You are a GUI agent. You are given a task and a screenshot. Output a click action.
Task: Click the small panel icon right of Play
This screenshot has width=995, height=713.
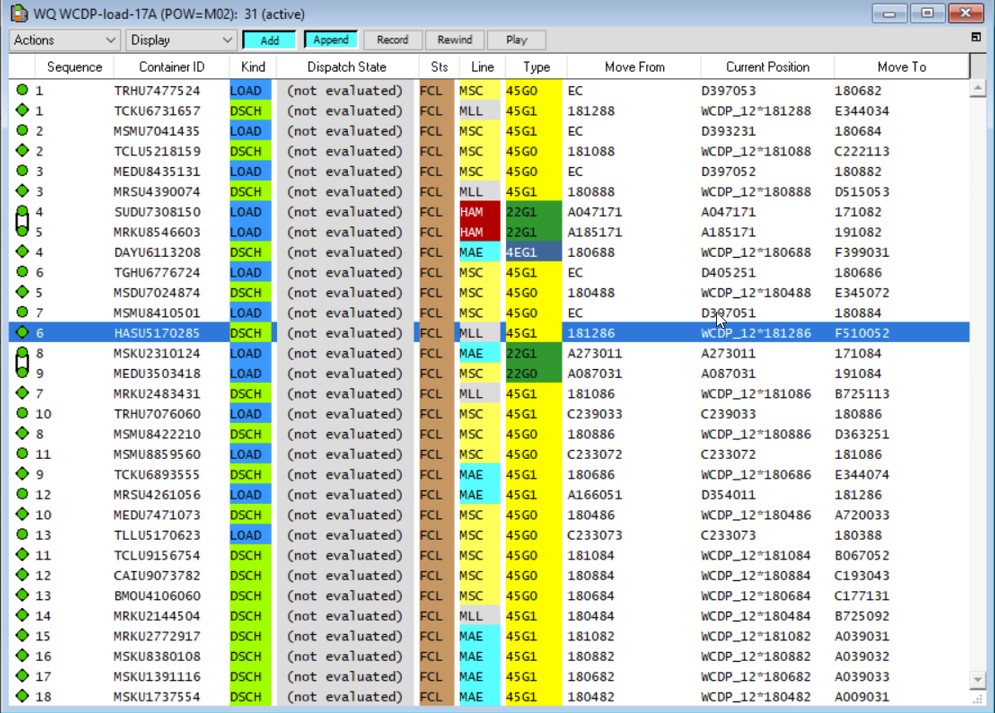(976, 37)
